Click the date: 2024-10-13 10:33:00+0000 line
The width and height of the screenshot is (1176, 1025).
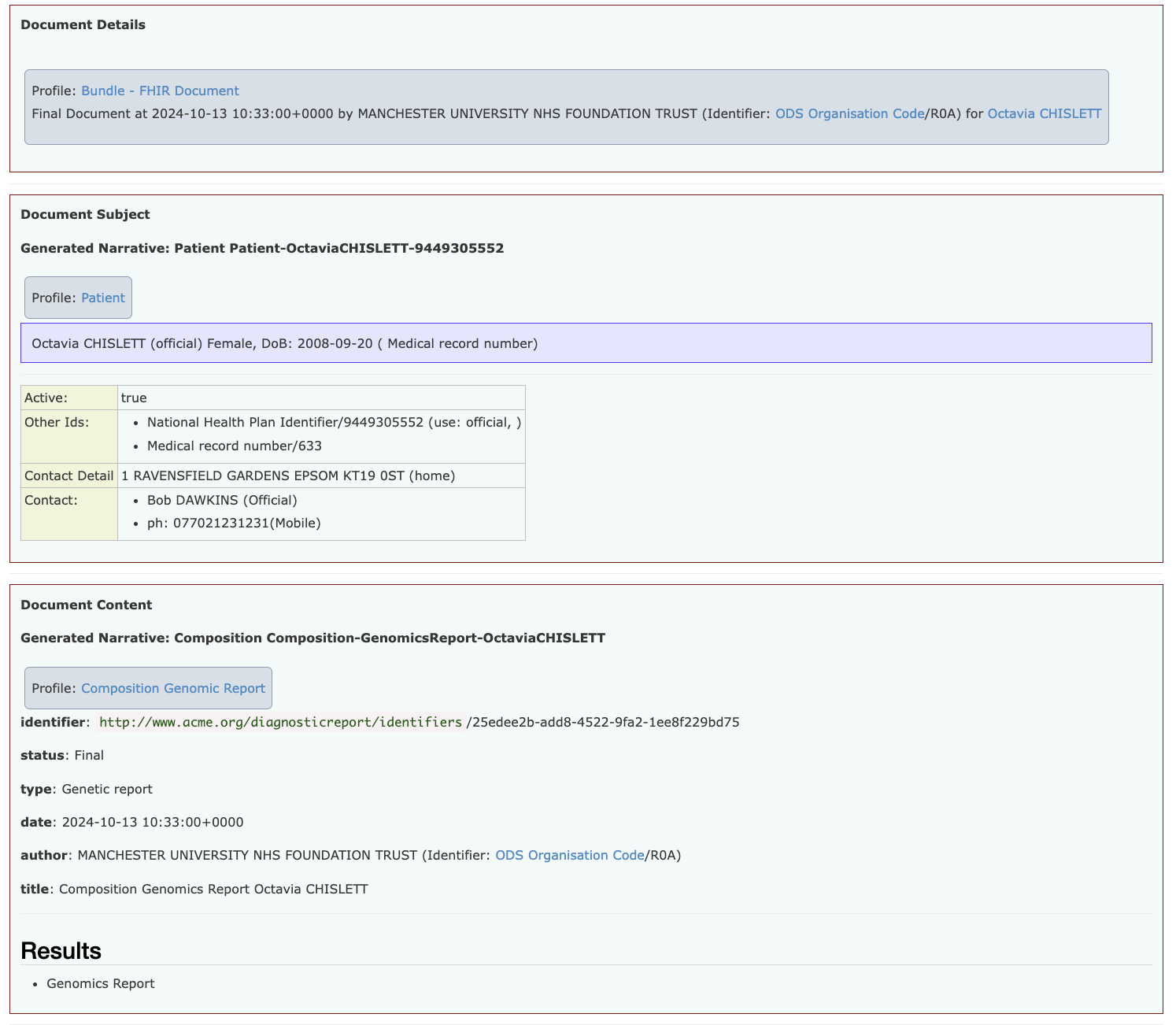[132, 822]
